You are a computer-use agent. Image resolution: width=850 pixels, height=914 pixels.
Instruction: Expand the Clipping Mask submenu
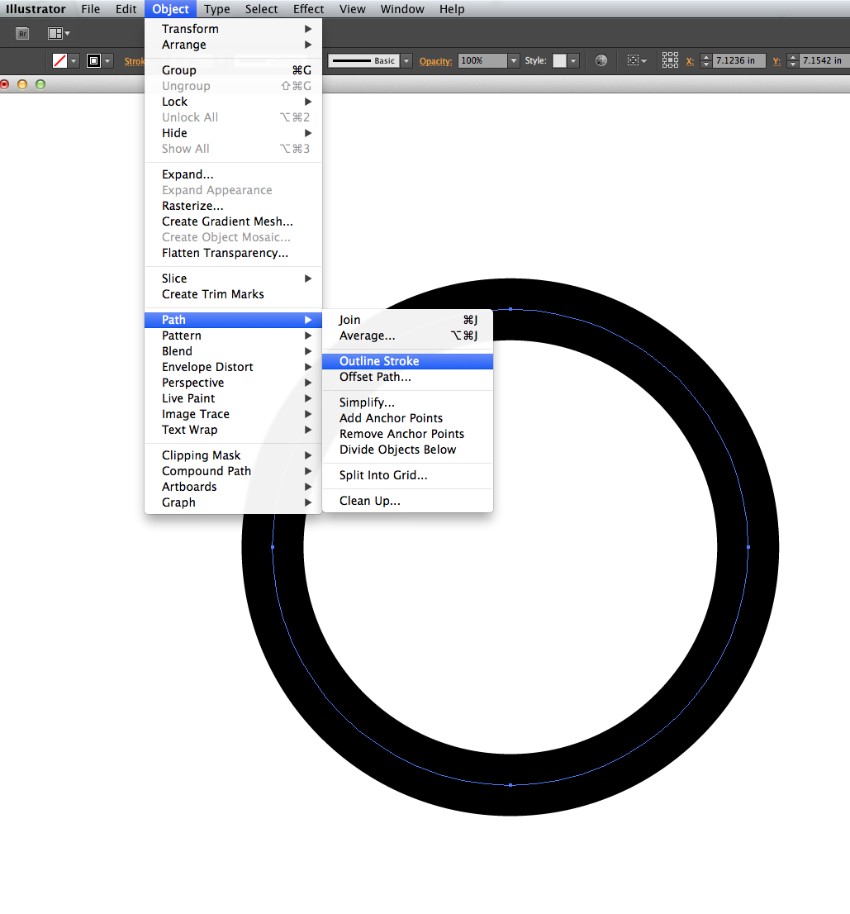click(233, 455)
